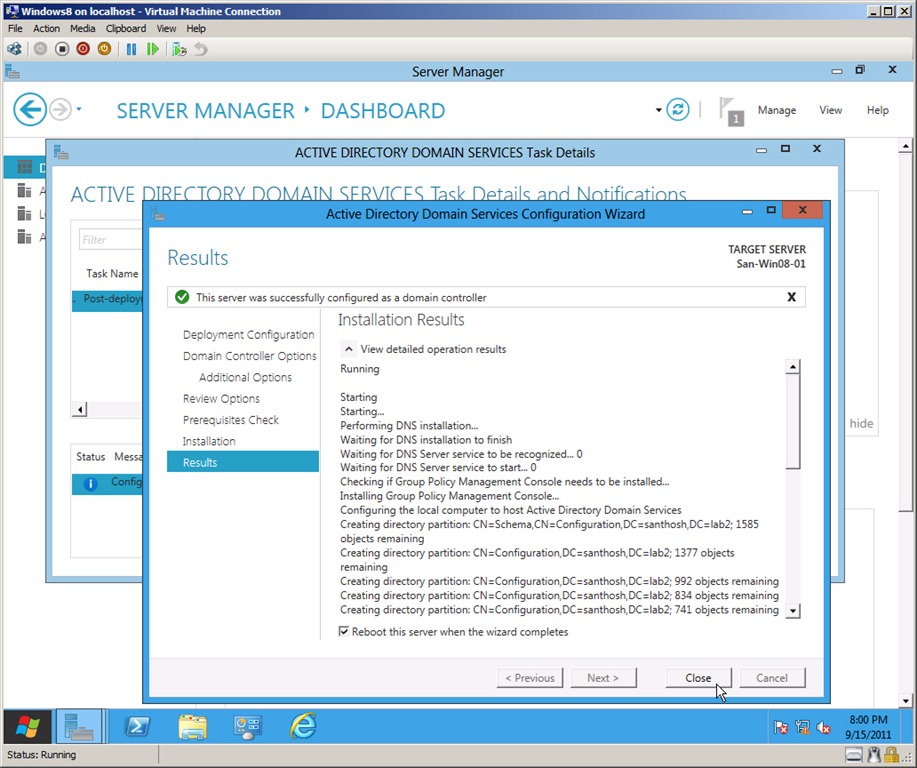Select Installation step
Image resolution: width=917 pixels, height=768 pixels.
(209, 441)
